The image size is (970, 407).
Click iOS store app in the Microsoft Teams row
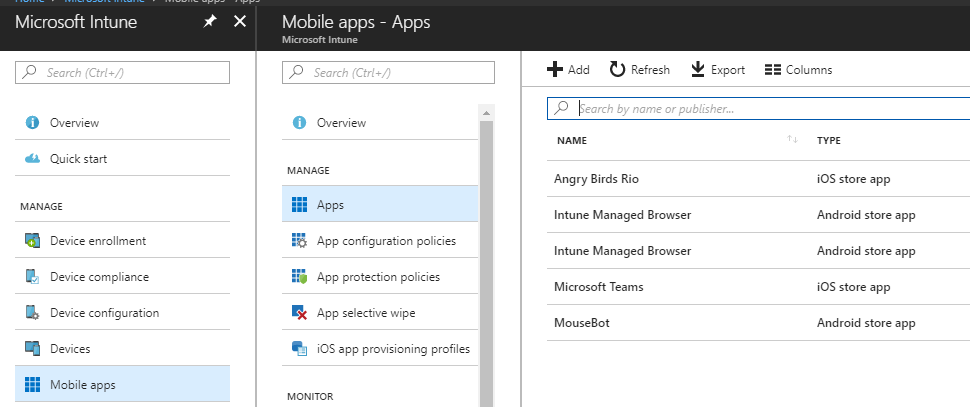point(853,287)
